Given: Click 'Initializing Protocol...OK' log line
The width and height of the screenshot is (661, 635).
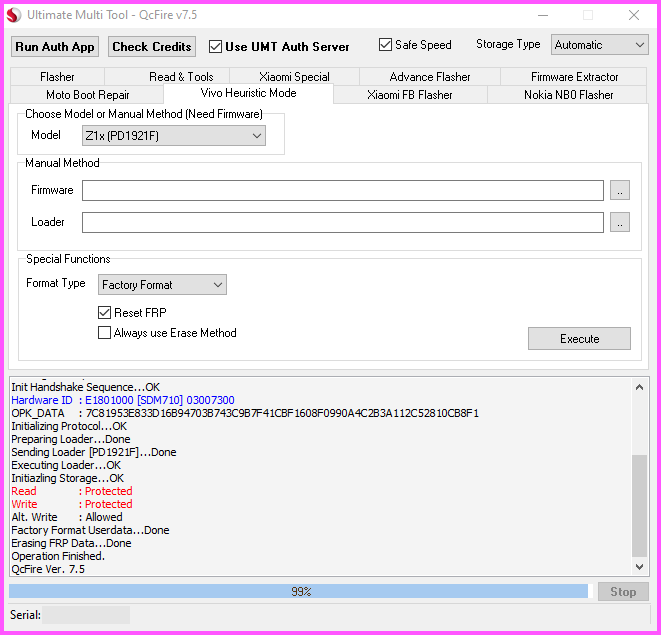Looking at the screenshot, I should [x=69, y=426].
